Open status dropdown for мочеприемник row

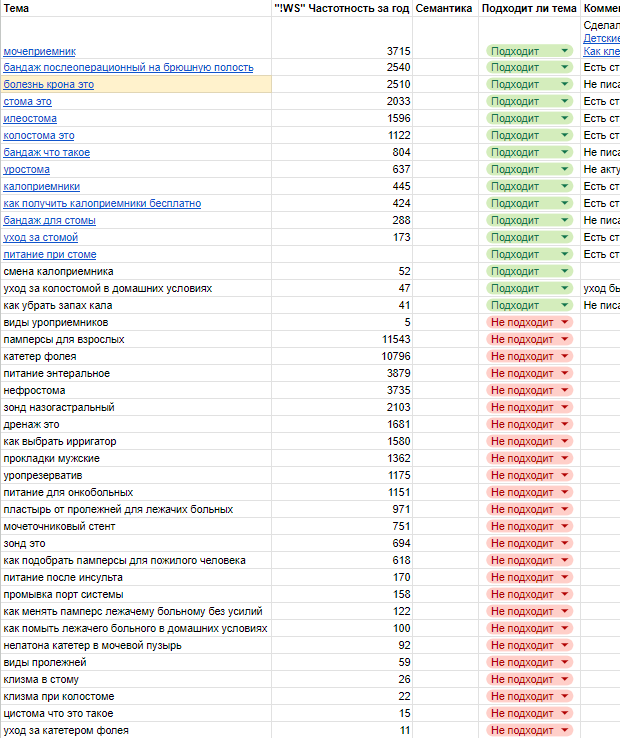pyautogui.click(x=564, y=51)
